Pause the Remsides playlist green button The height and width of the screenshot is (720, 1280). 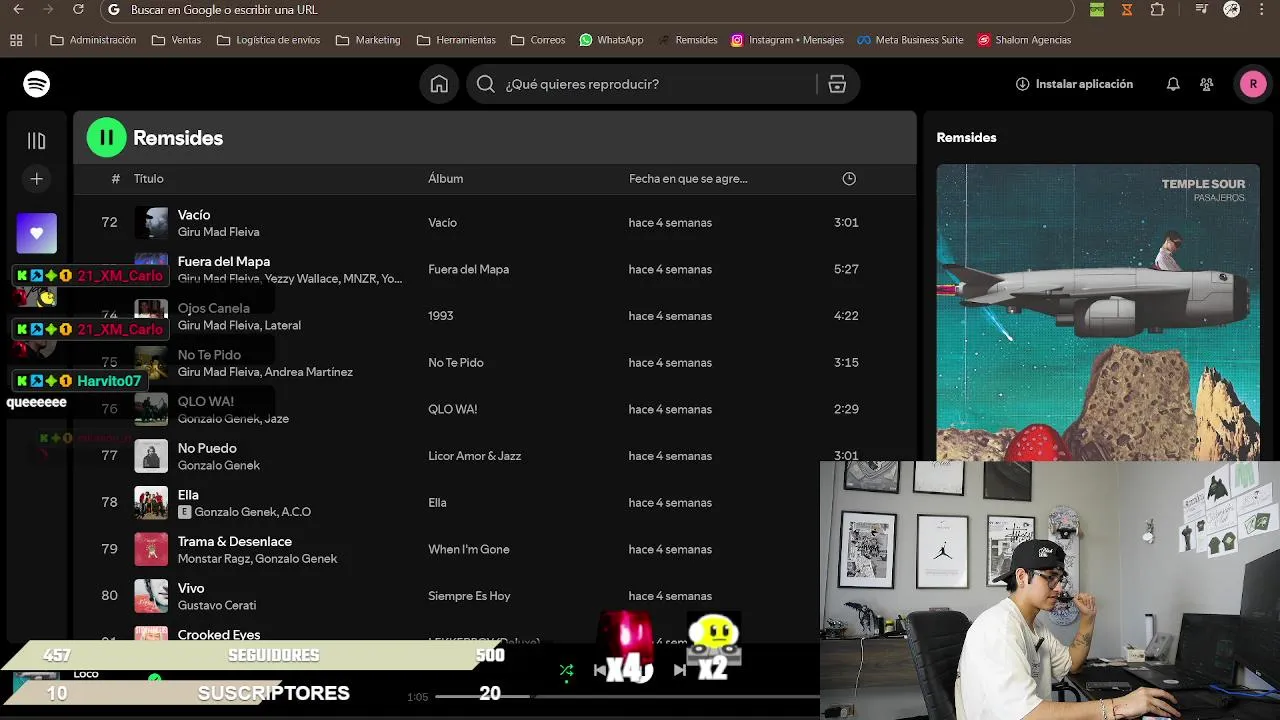tap(107, 138)
